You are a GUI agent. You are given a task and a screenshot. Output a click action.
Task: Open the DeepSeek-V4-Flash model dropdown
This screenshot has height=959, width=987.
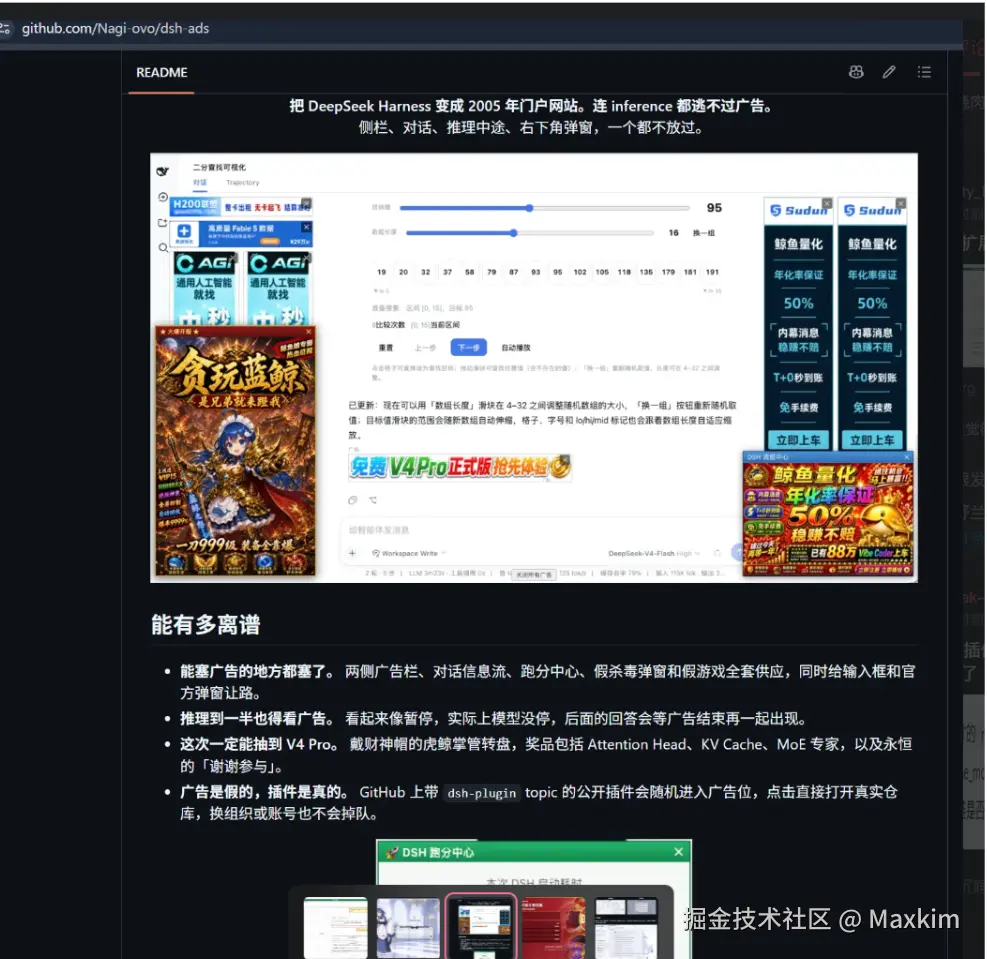654,553
